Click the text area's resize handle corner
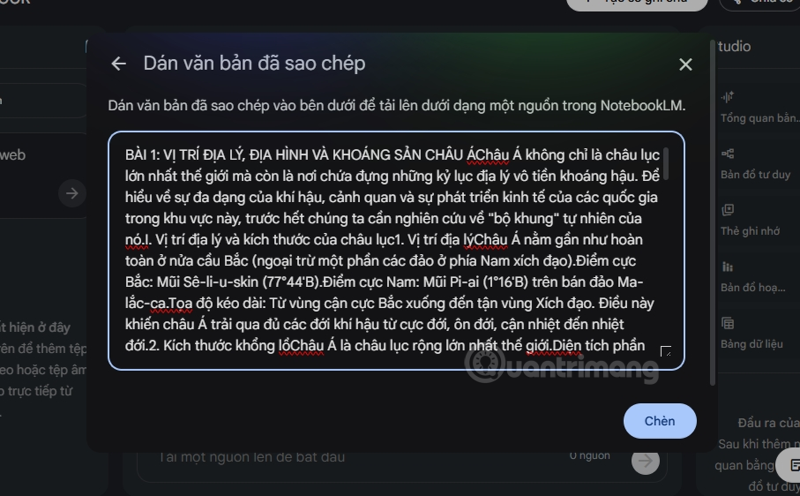The height and width of the screenshot is (496, 800). [665, 351]
